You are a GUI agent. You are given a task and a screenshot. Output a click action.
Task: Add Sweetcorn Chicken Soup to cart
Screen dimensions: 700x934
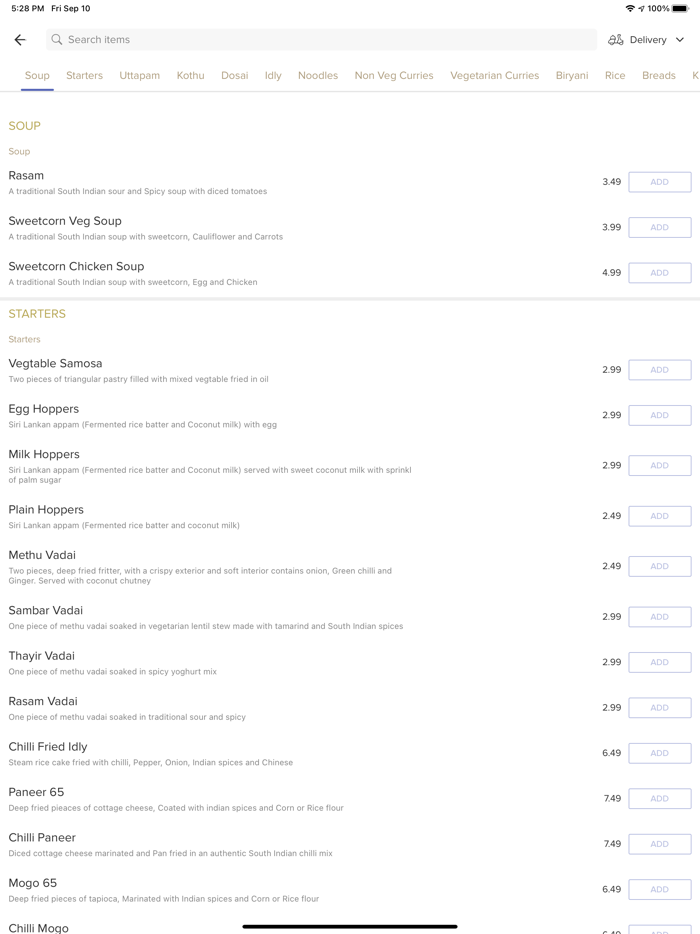click(659, 273)
